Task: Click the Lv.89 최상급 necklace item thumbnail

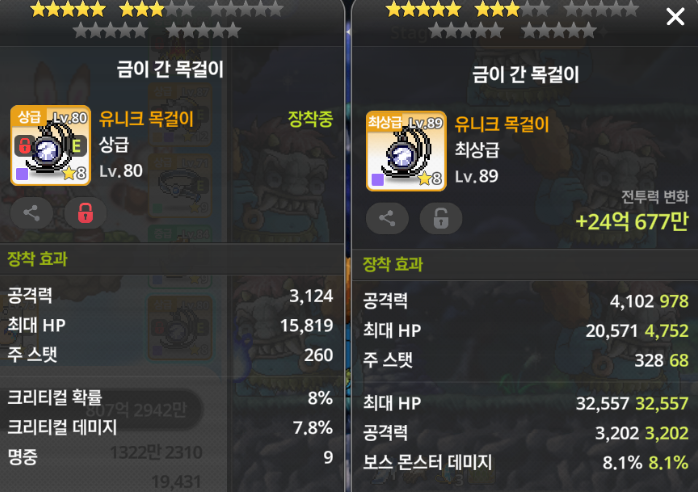Action: pyautogui.click(x=406, y=151)
